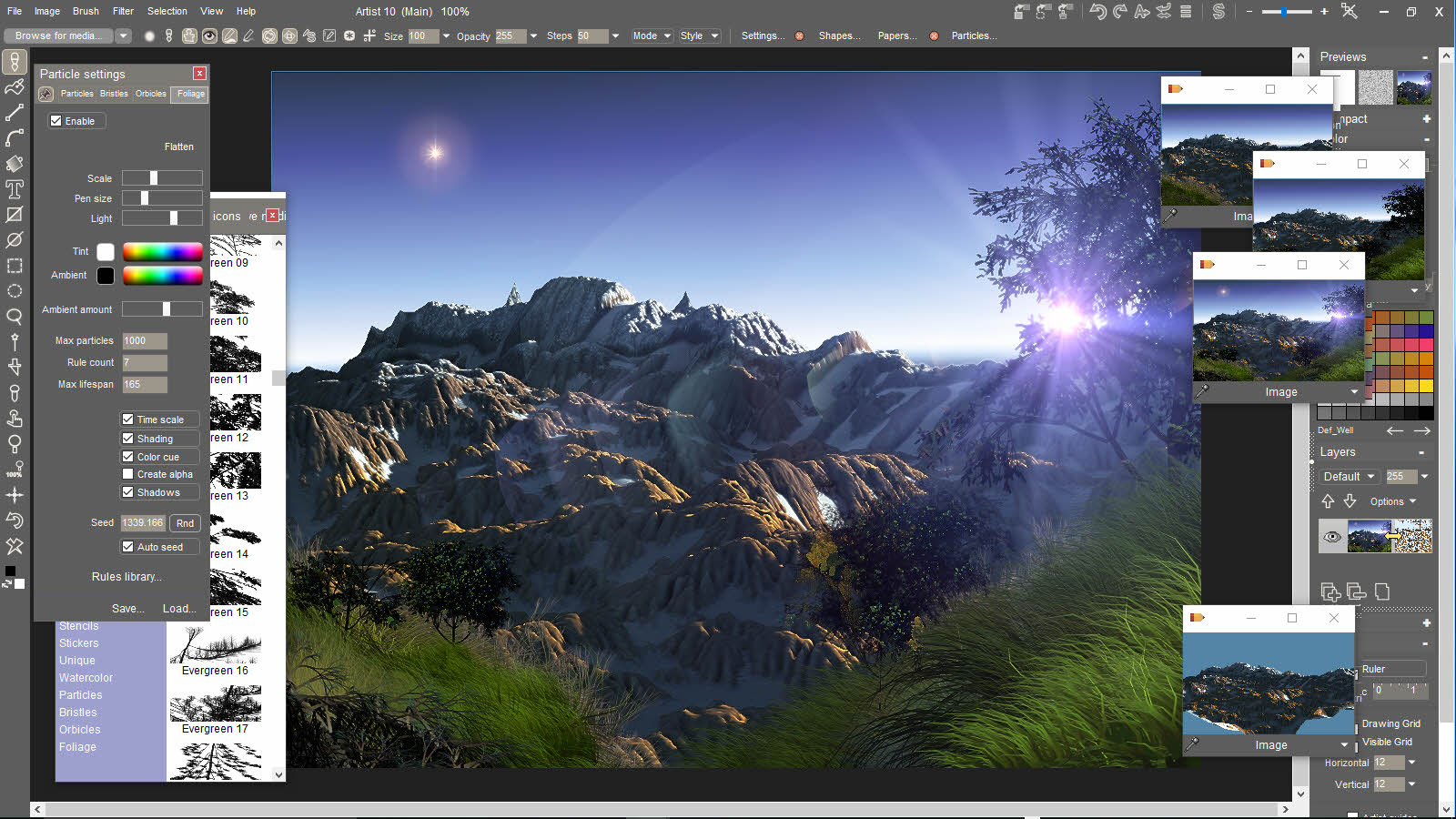
Task: Select the Zoom magnifier tool
Action: pos(15,317)
